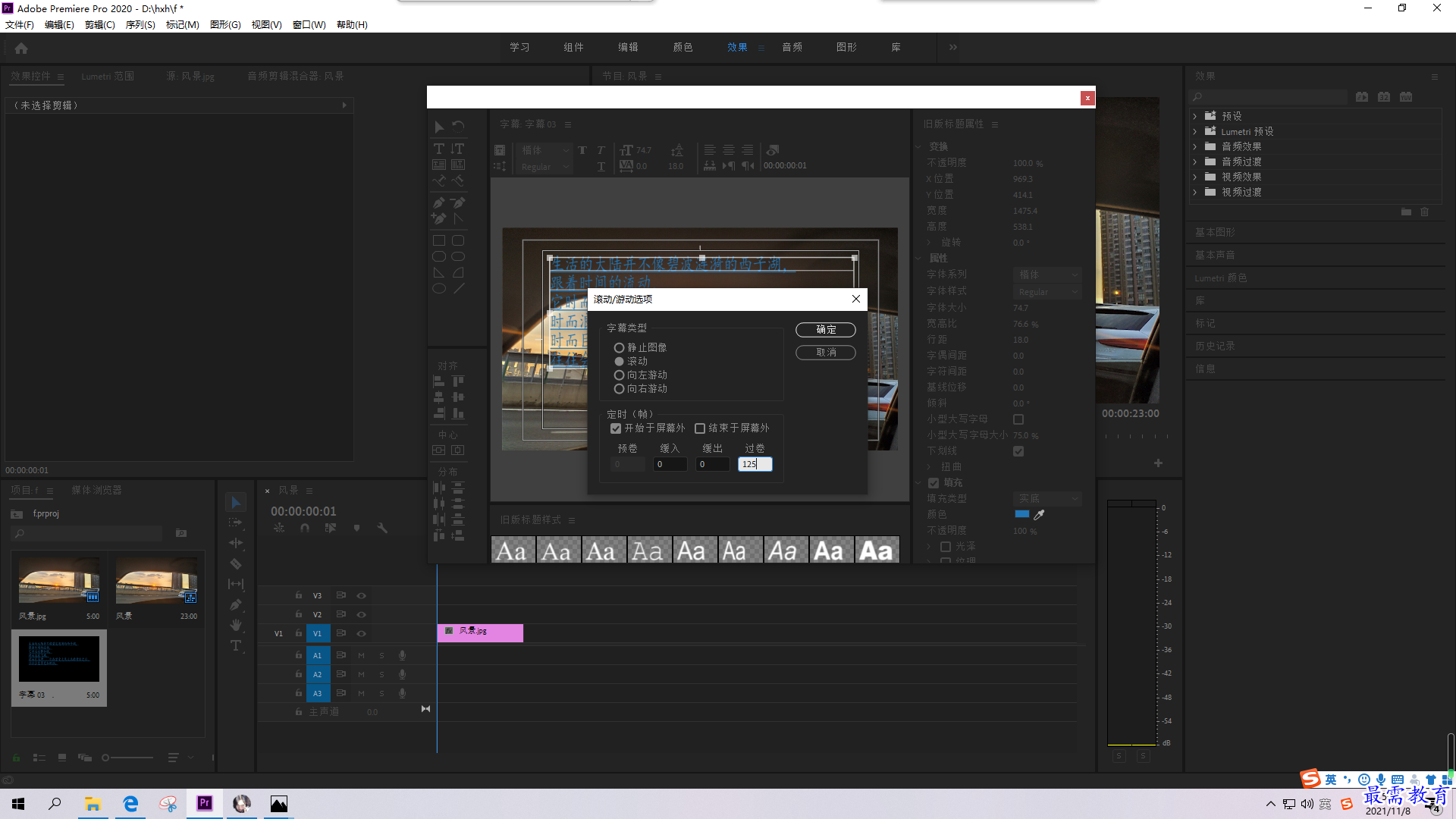Select the Rounded Rectangle tool in title designer

pos(458,240)
